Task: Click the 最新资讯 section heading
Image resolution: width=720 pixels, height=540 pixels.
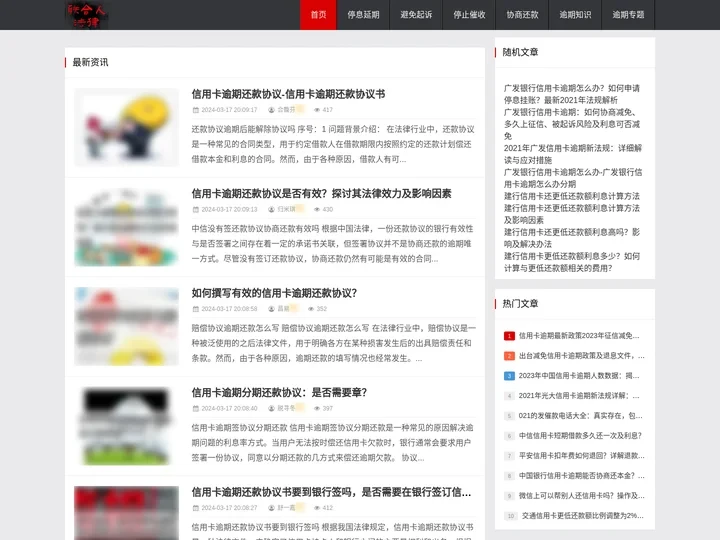Action: tap(90, 62)
